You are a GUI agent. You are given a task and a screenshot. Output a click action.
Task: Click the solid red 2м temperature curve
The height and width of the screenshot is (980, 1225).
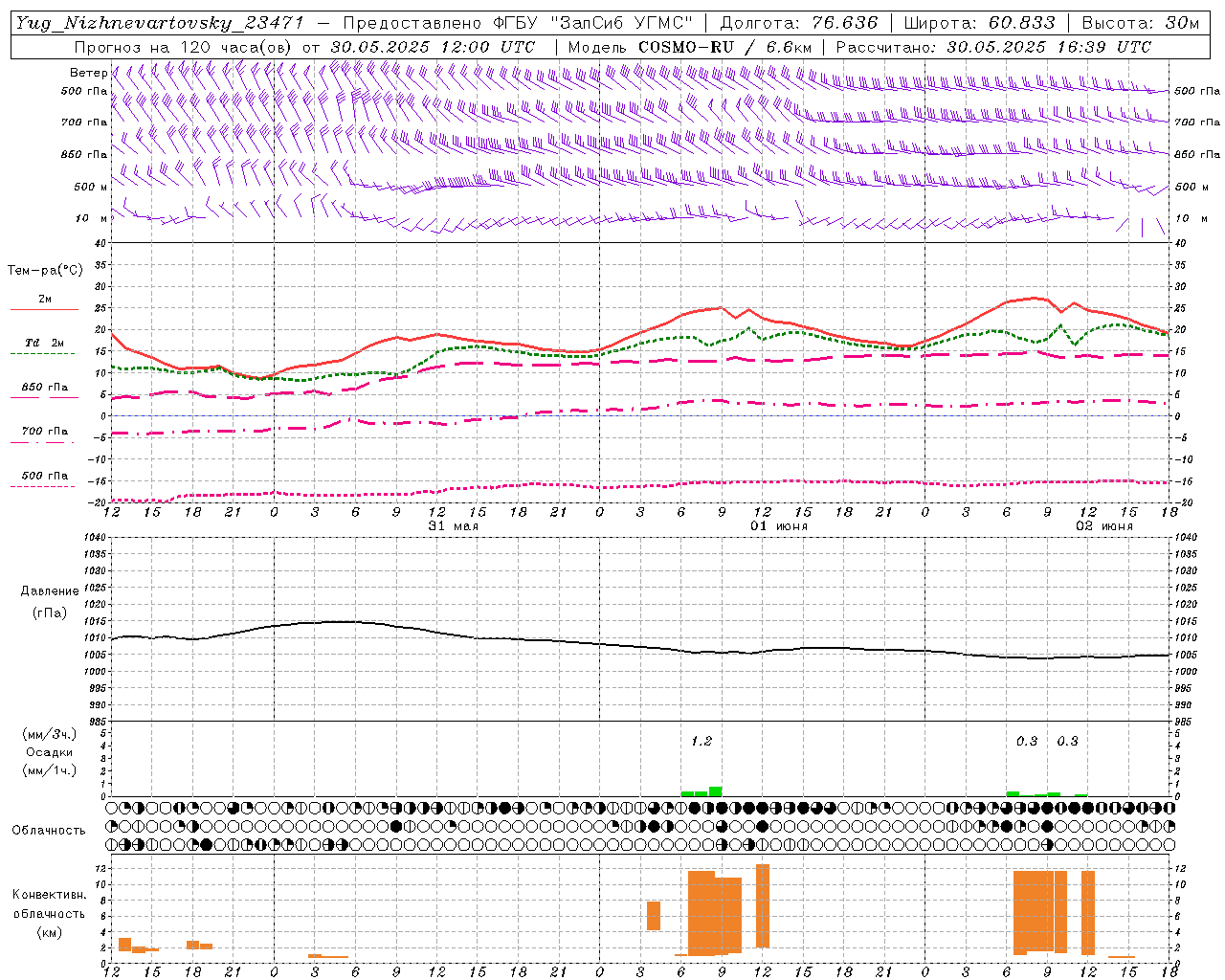click(641, 330)
